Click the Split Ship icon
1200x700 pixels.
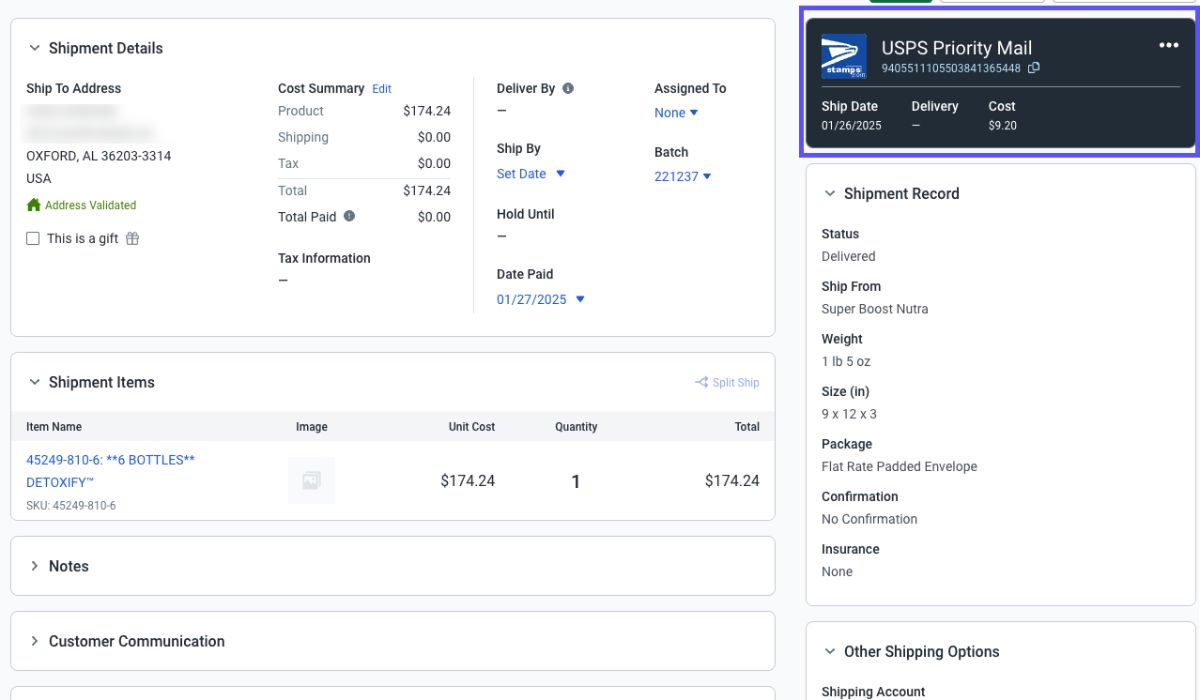click(x=702, y=382)
